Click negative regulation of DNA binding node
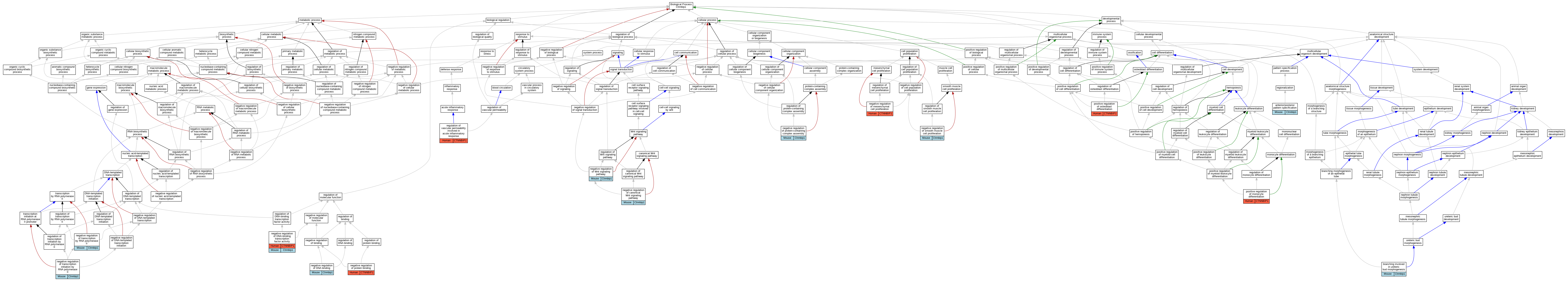The width and height of the screenshot is (1568, 281). pos(322,267)
